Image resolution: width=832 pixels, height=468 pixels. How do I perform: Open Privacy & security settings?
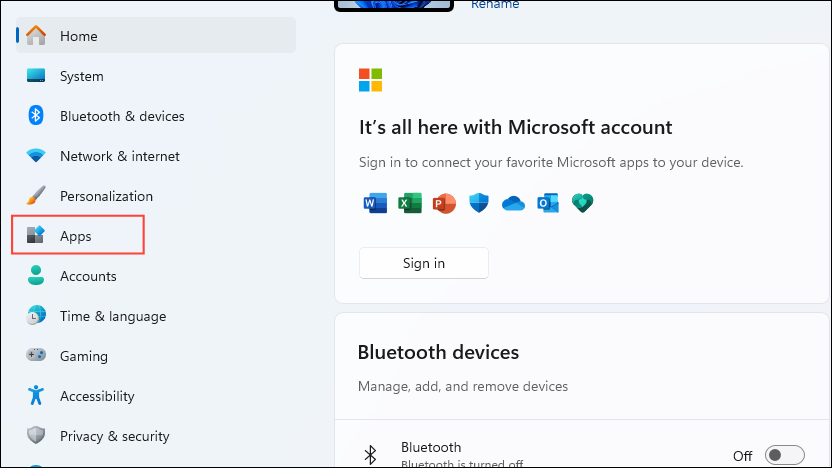coord(156,436)
